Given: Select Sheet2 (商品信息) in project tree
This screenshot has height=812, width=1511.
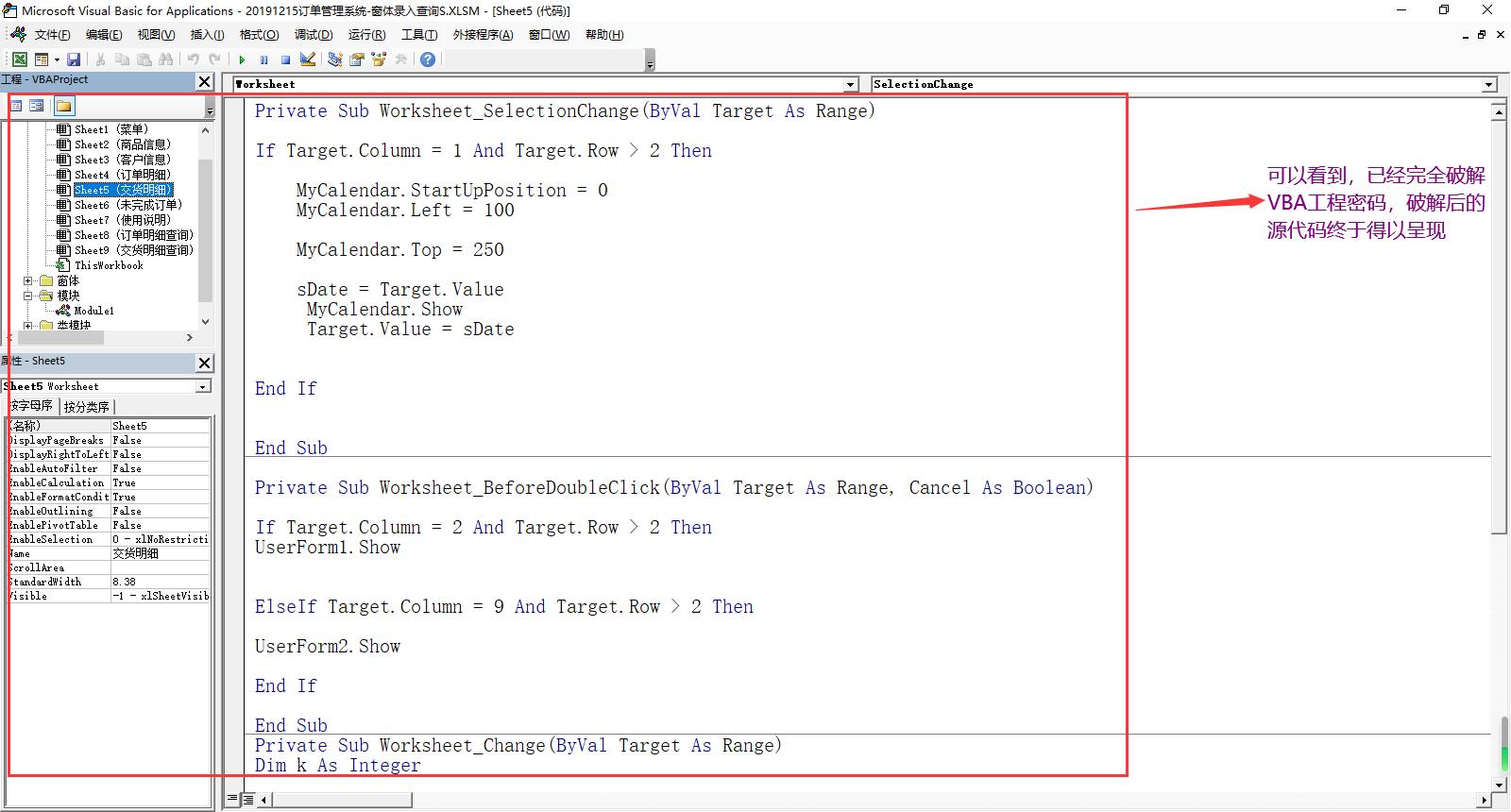Looking at the screenshot, I should (x=123, y=144).
